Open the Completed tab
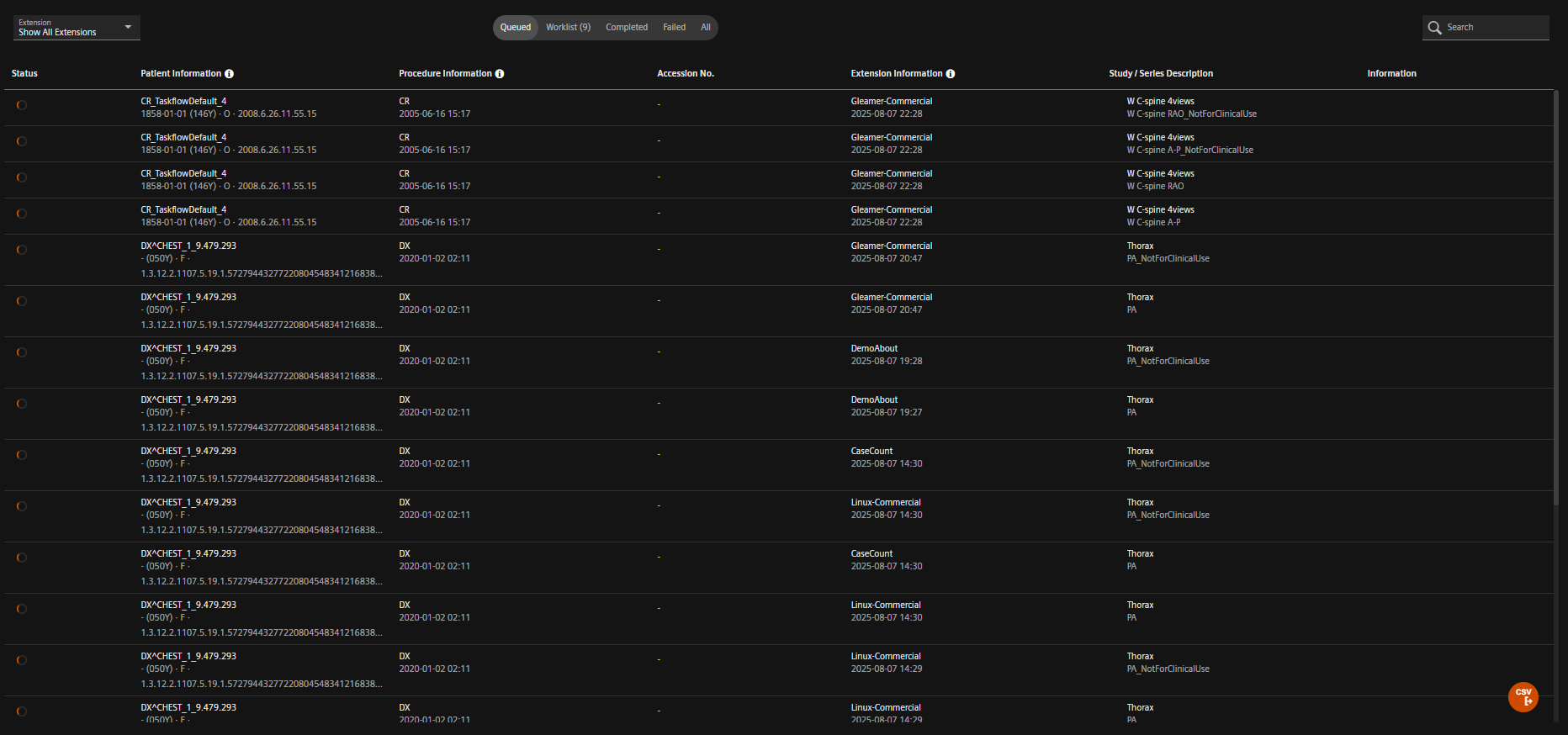This screenshot has height=735, width=1568. pyautogui.click(x=627, y=28)
